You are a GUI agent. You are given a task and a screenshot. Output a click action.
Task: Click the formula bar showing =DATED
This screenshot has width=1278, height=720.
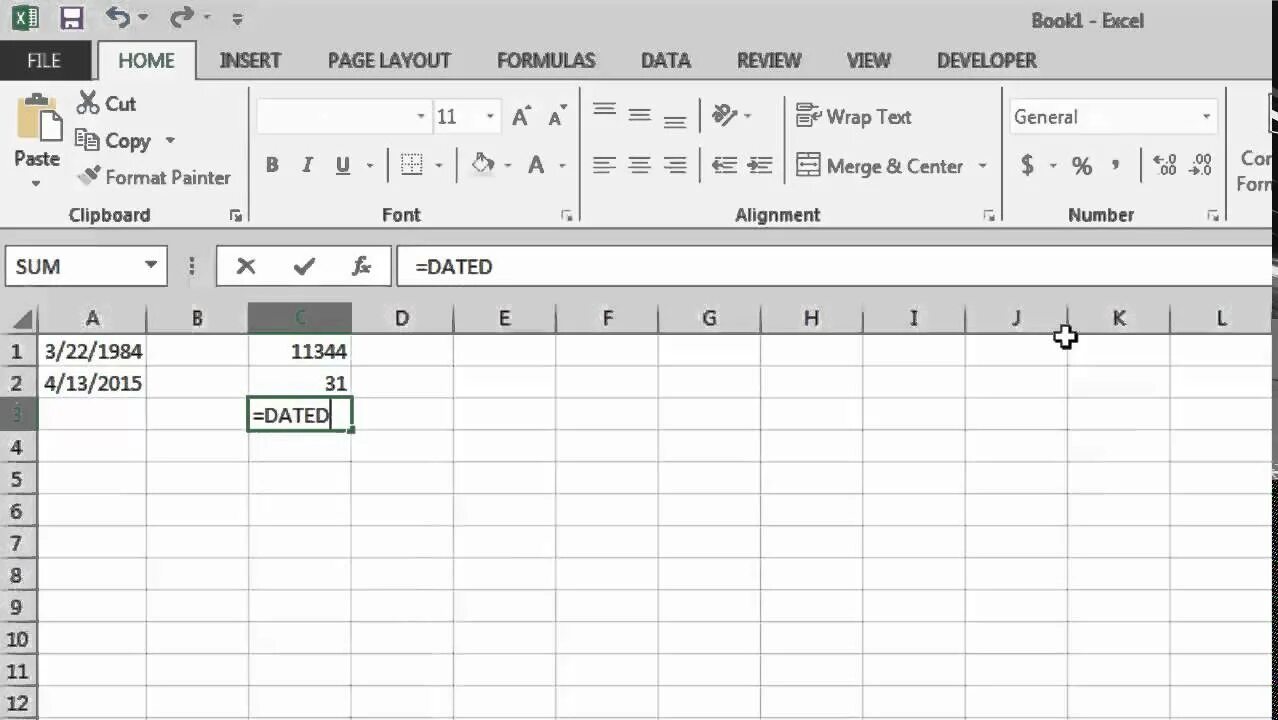(834, 267)
